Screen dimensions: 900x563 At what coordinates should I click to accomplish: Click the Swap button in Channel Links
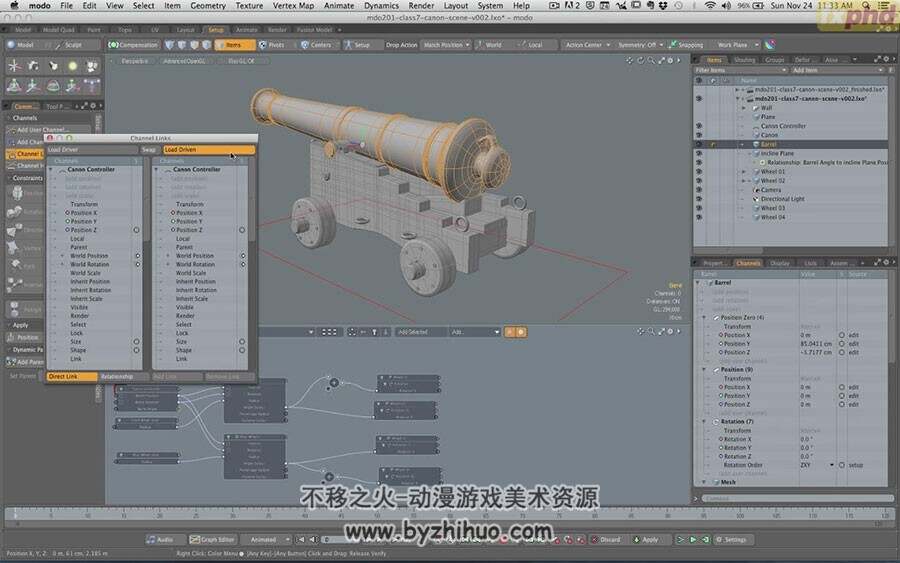pyautogui.click(x=149, y=150)
